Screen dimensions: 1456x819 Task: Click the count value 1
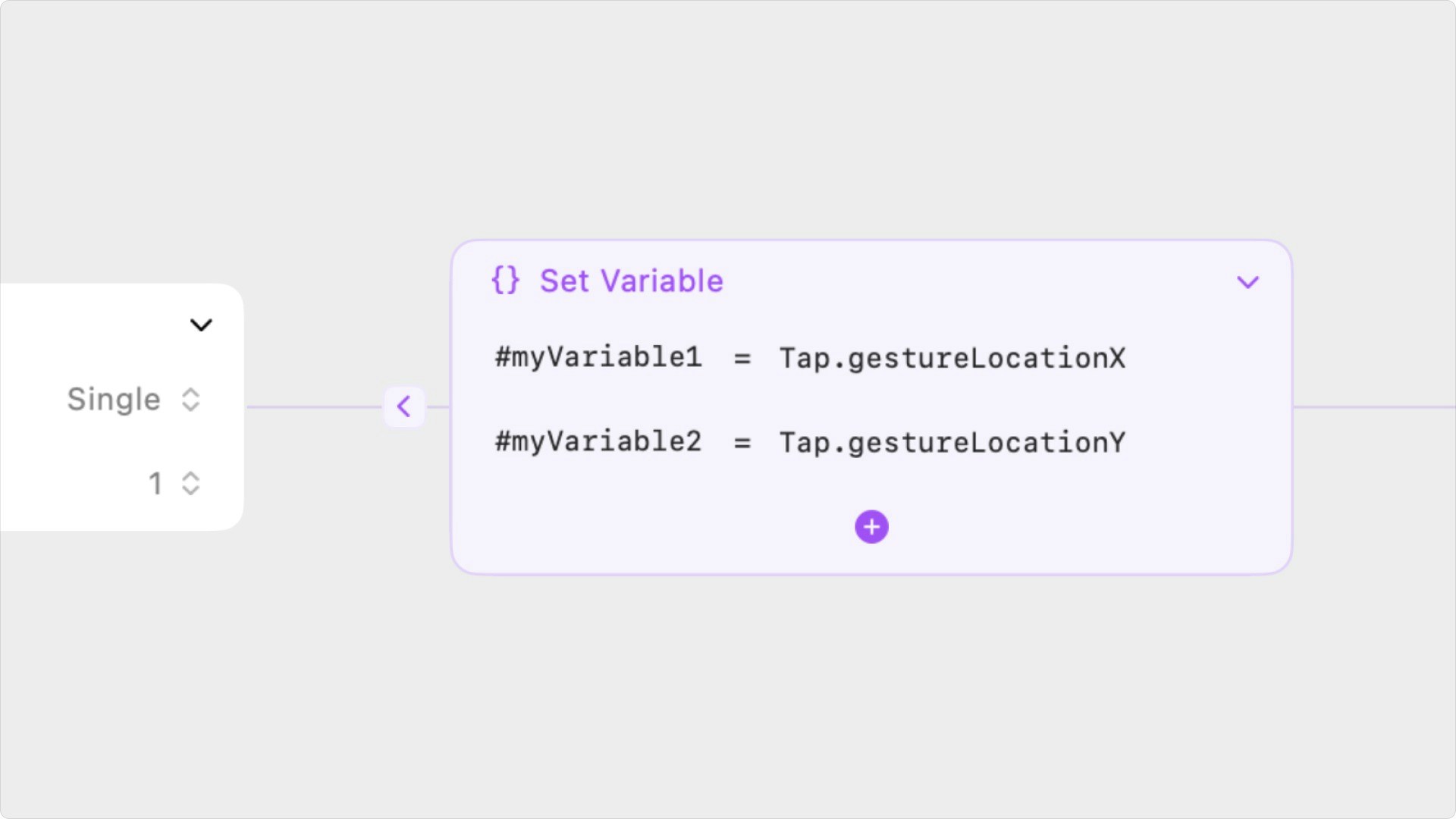[155, 483]
